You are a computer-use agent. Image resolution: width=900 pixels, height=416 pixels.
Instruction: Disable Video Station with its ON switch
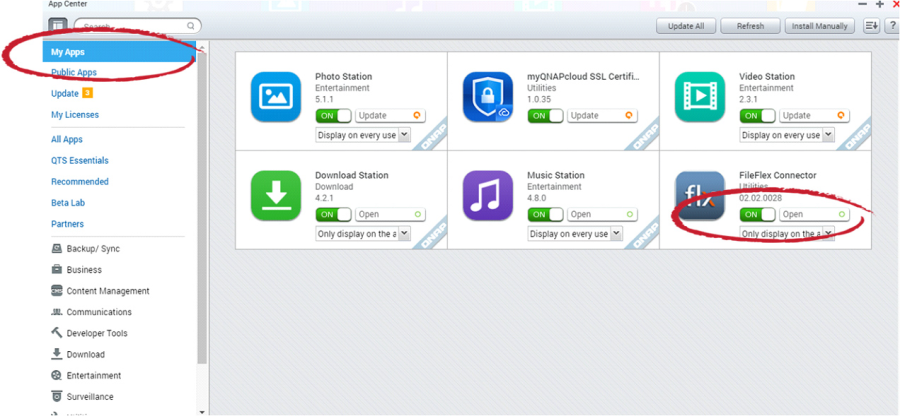click(x=757, y=115)
